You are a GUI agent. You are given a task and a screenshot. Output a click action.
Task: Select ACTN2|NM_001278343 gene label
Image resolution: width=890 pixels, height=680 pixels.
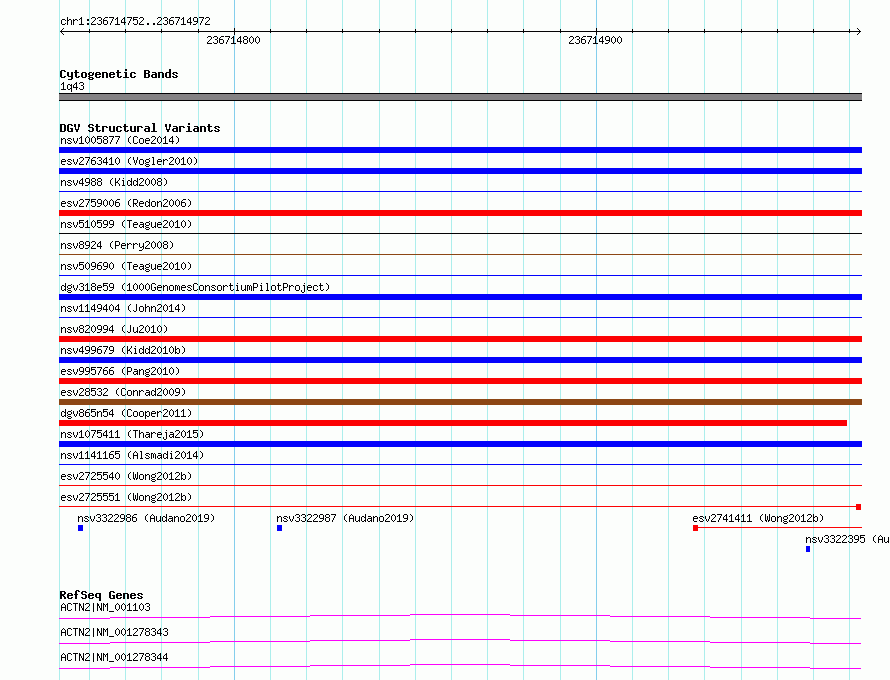pyautogui.click(x=114, y=632)
